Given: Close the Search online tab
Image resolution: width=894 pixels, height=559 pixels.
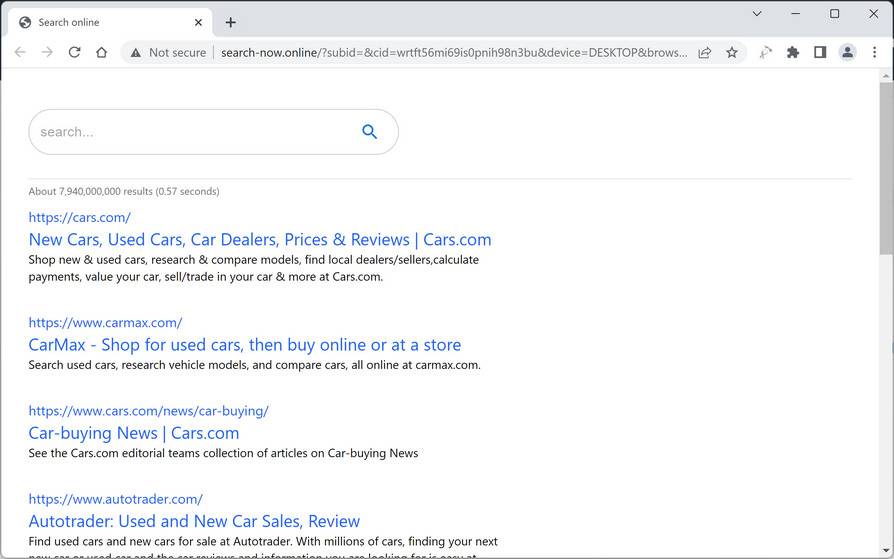Looking at the screenshot, I should coord(198,22).
